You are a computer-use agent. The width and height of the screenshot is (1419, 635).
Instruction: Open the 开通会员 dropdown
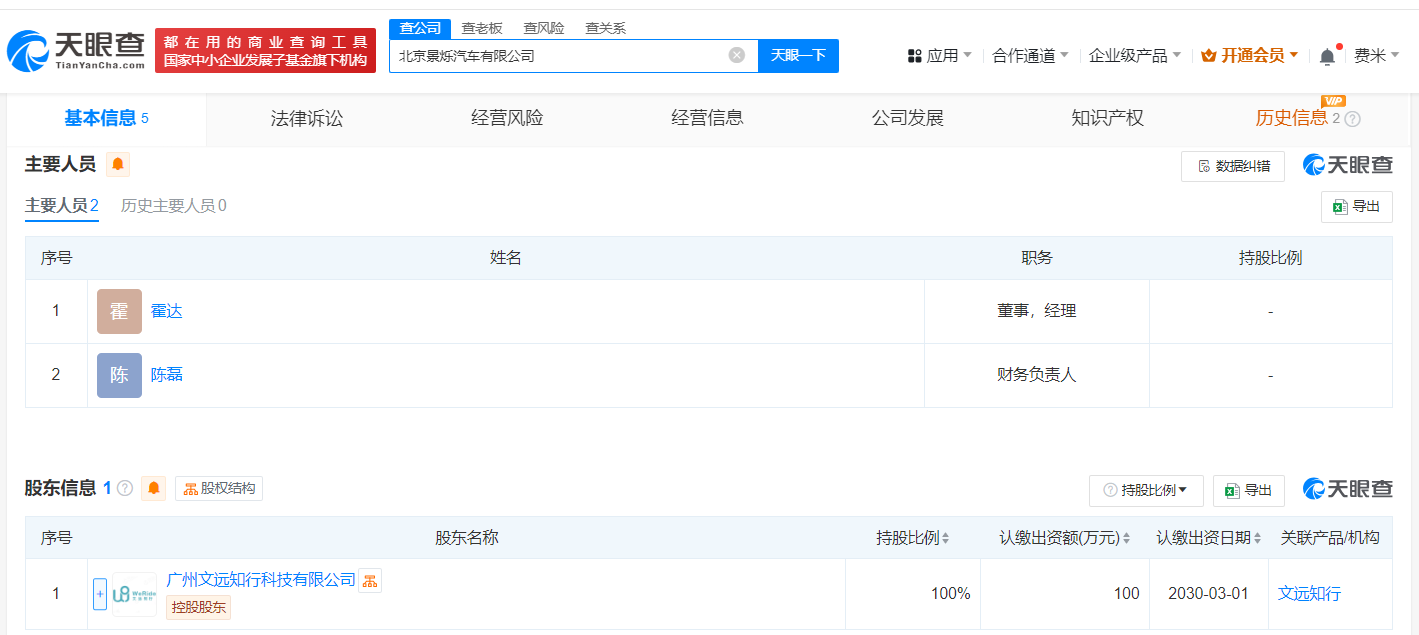1250,56
